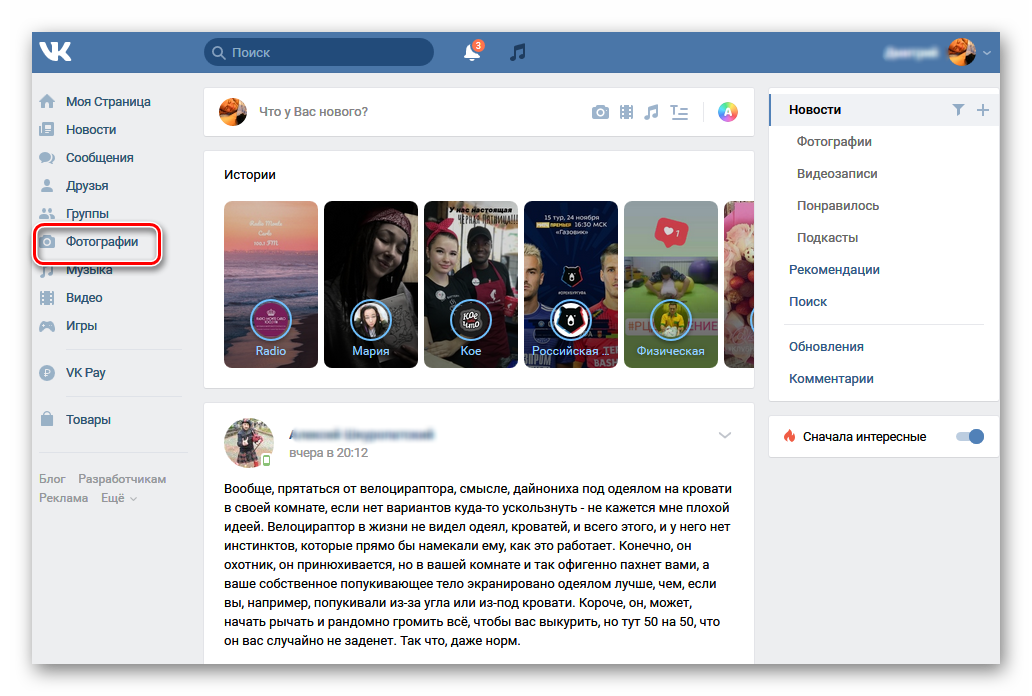Click the 'Блог' footer link
This screenshot has width=1032, height=696.
click(x=52, y=479)
